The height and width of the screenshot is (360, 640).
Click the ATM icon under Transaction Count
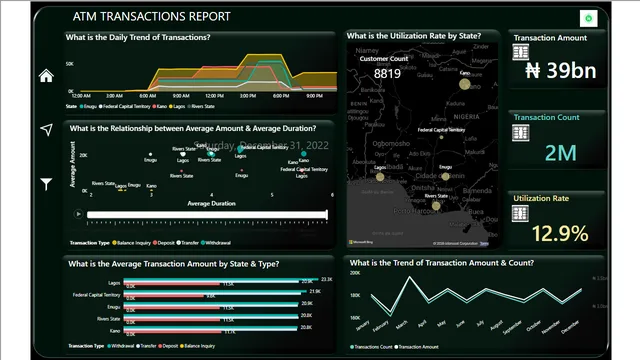520,133
